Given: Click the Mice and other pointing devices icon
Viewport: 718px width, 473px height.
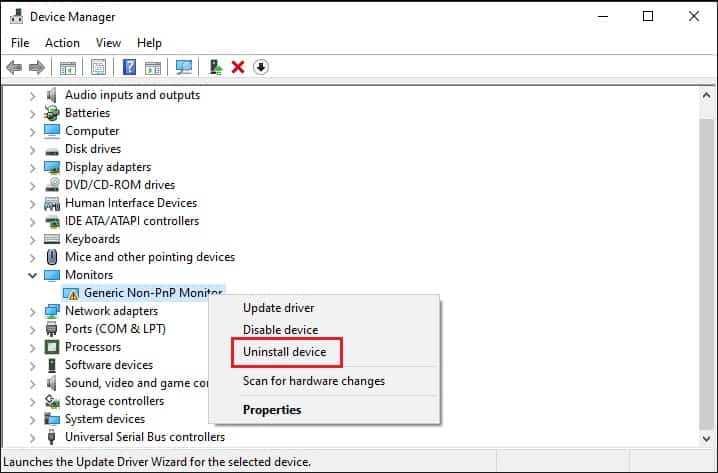Looking at the screenshot, I should tap(52, 257).
